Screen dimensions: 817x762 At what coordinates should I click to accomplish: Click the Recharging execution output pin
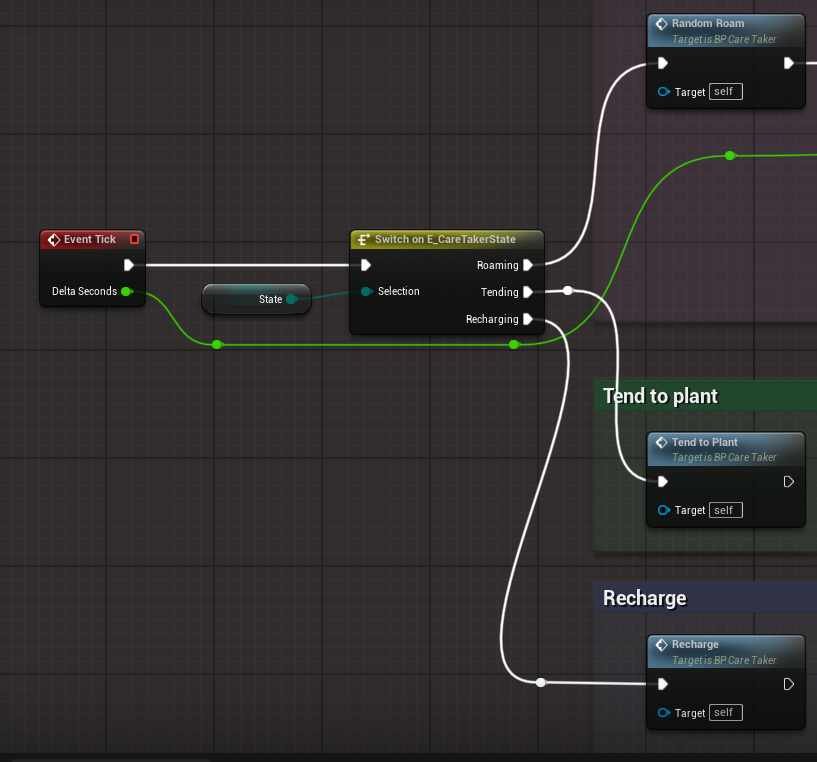coord(528,319)
